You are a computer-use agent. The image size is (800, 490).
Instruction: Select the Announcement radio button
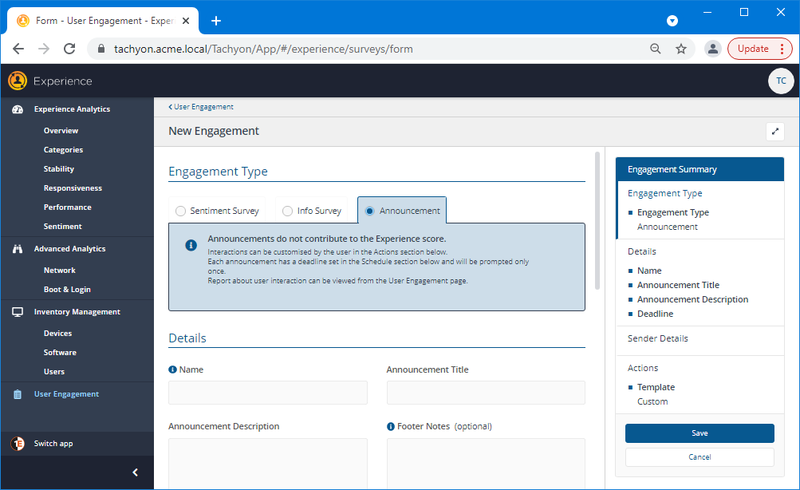(x=369, y=211)
